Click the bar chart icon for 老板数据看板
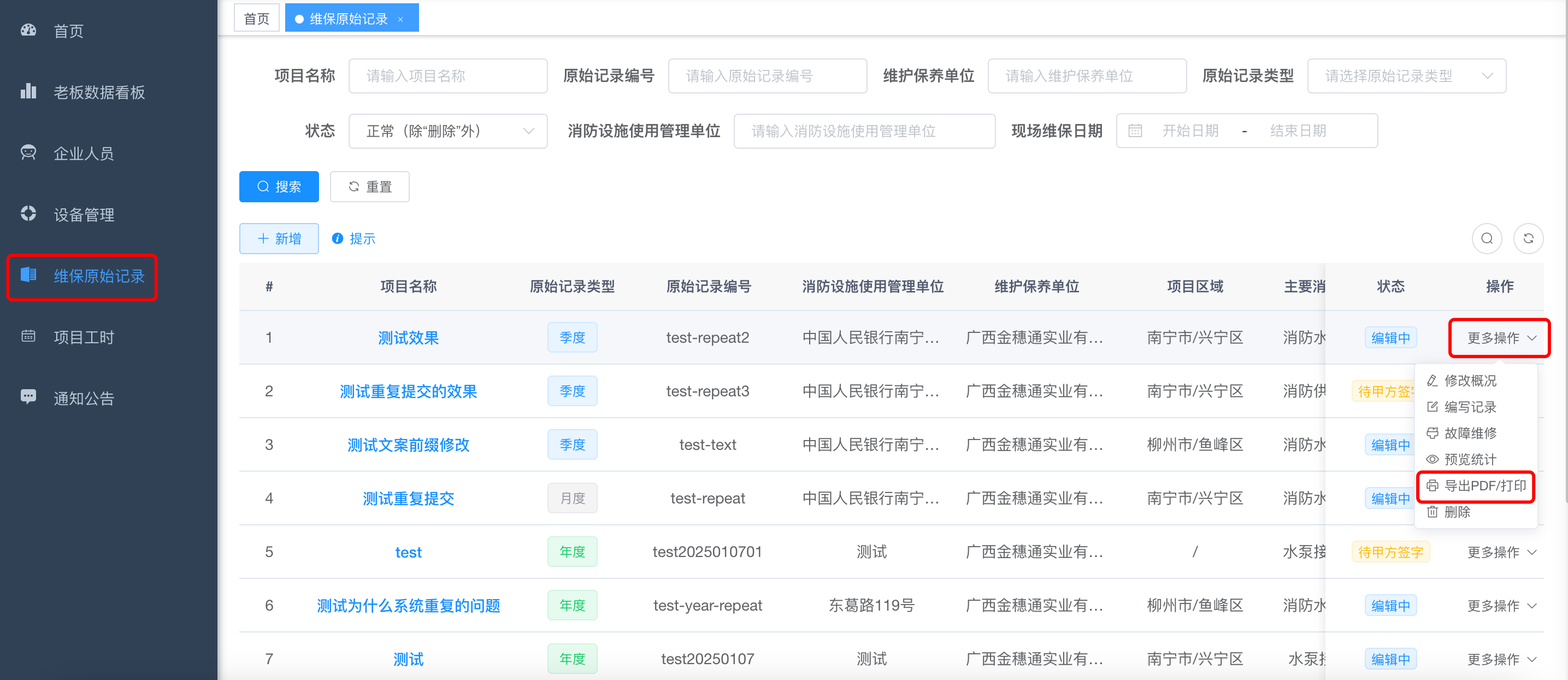The height and width of the screenshot is (680, 1568). pyautogui.click(x=28, y=91)
